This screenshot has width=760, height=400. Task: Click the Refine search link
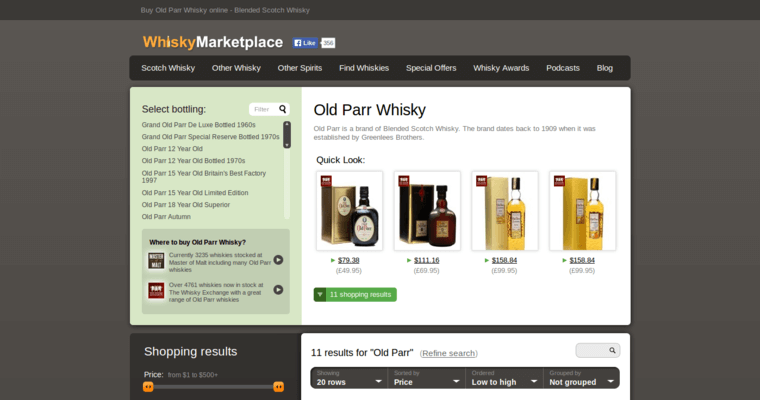[448, 354]
